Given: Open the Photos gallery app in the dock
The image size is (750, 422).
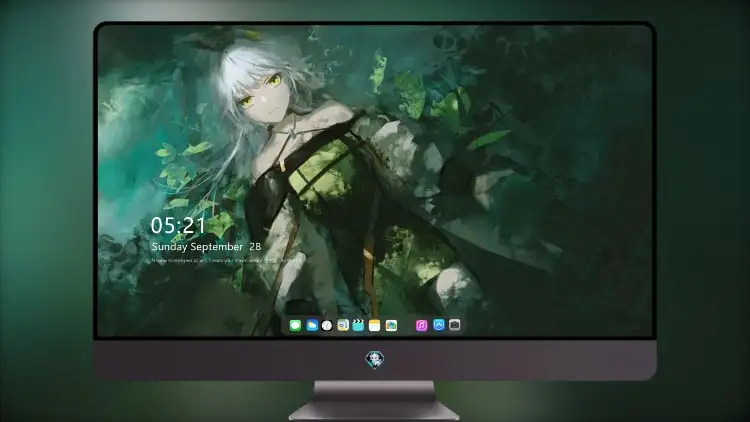Looking at the screenshot, I should pos(391,325).
